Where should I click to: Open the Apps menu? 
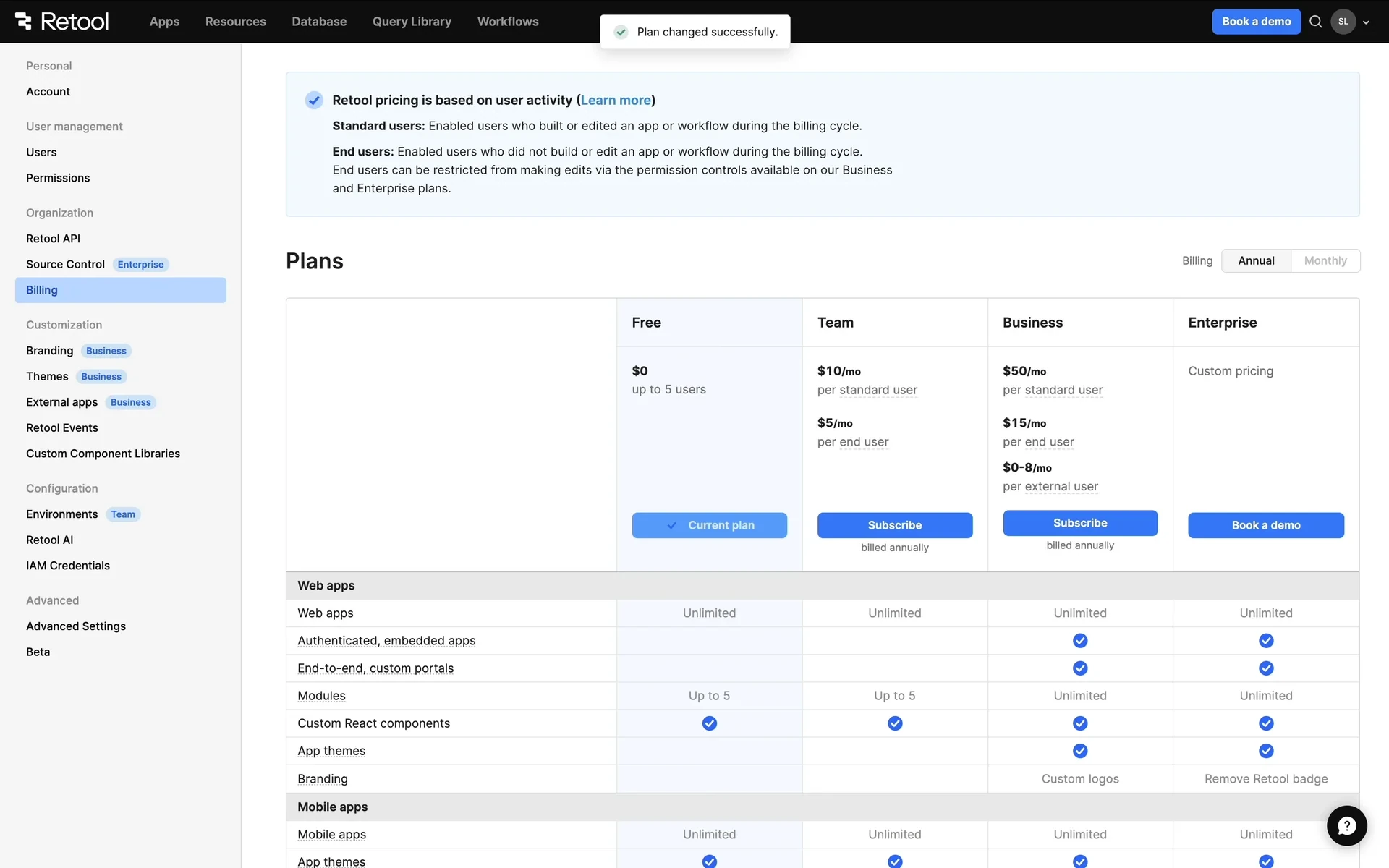pos(164,22)
